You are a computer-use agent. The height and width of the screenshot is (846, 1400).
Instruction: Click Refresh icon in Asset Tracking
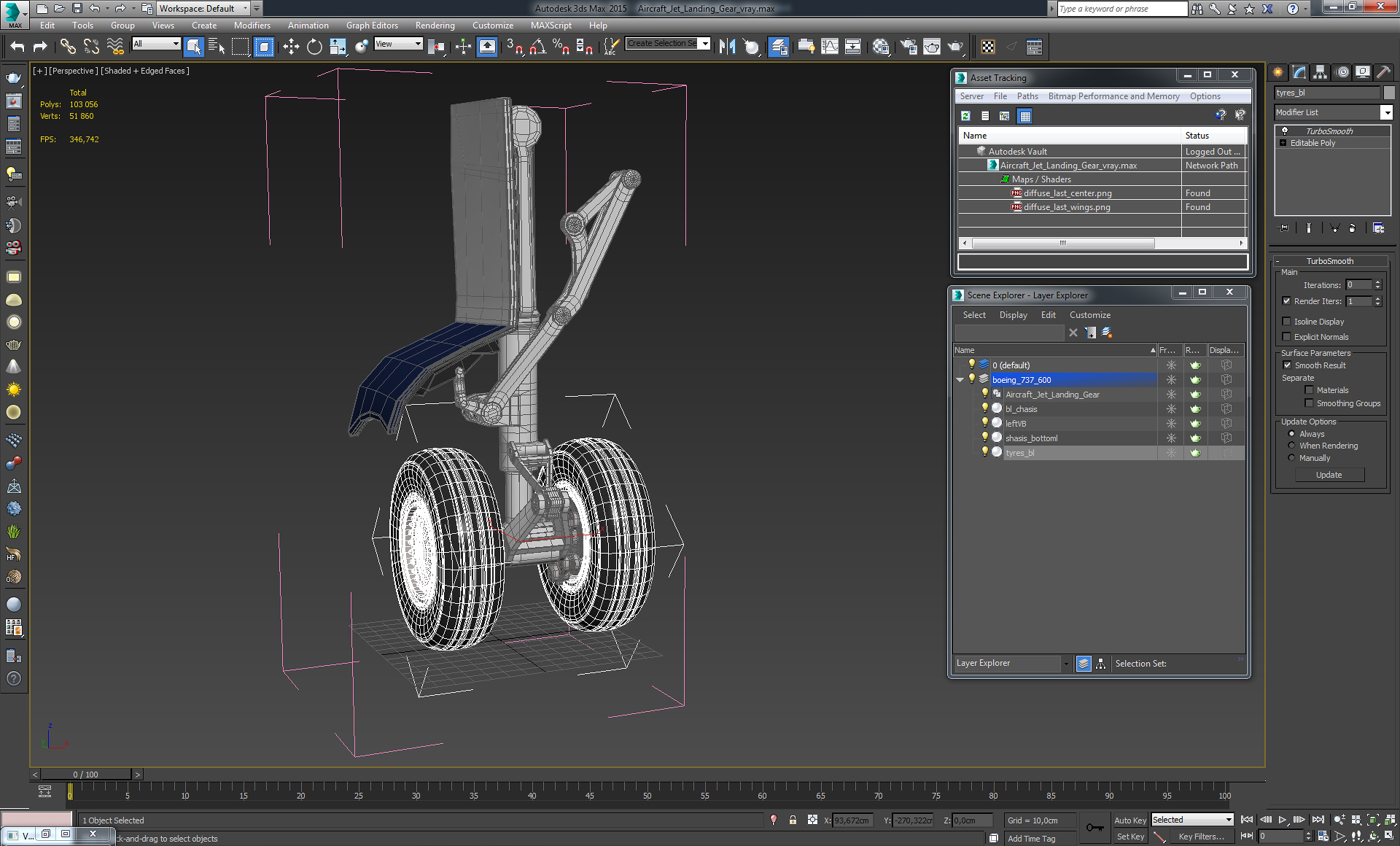965,116
